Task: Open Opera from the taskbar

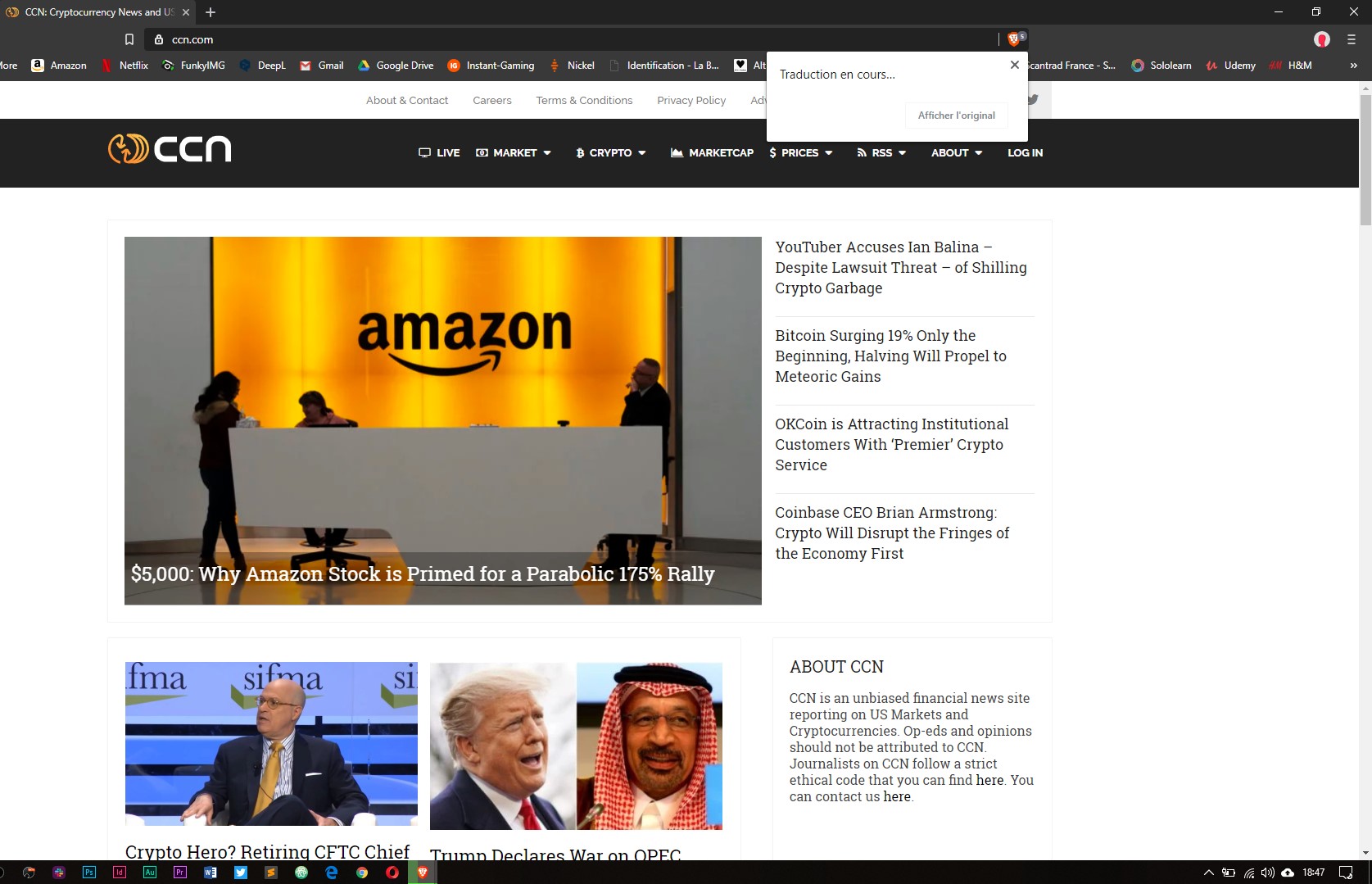Action: 392,873
